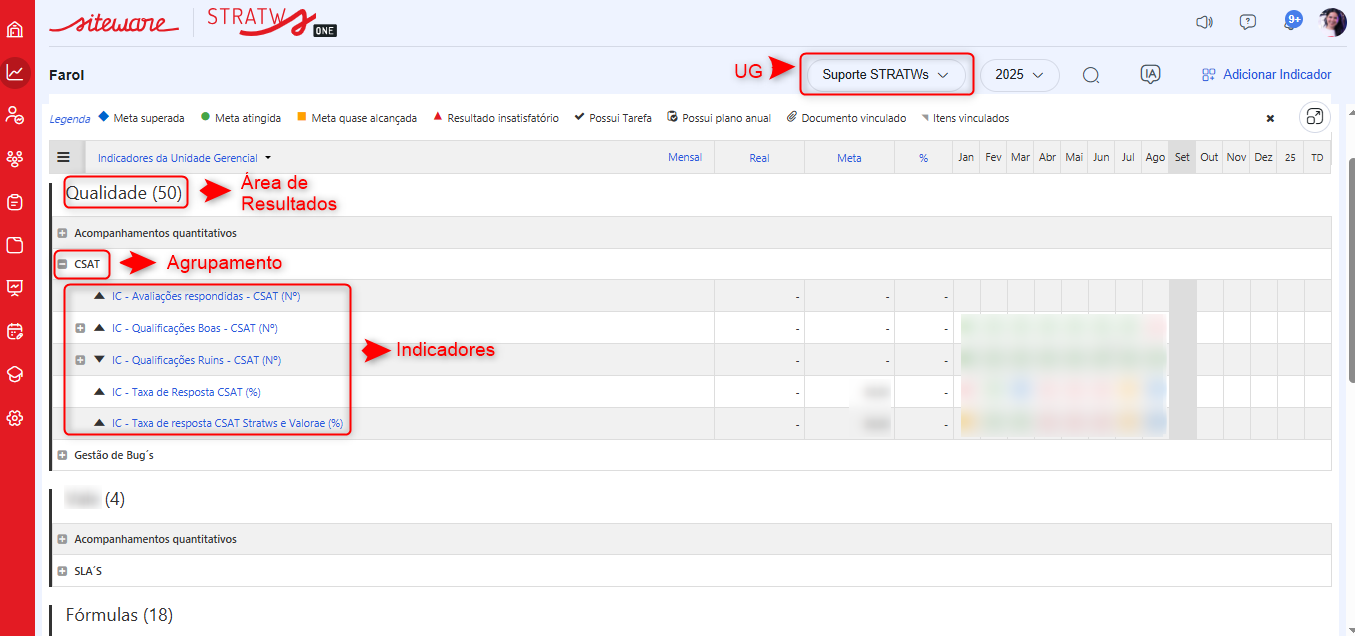
Task: Open IC - Taxa de Resposta CSAT (%) link
Action: [x=186, y=392]
